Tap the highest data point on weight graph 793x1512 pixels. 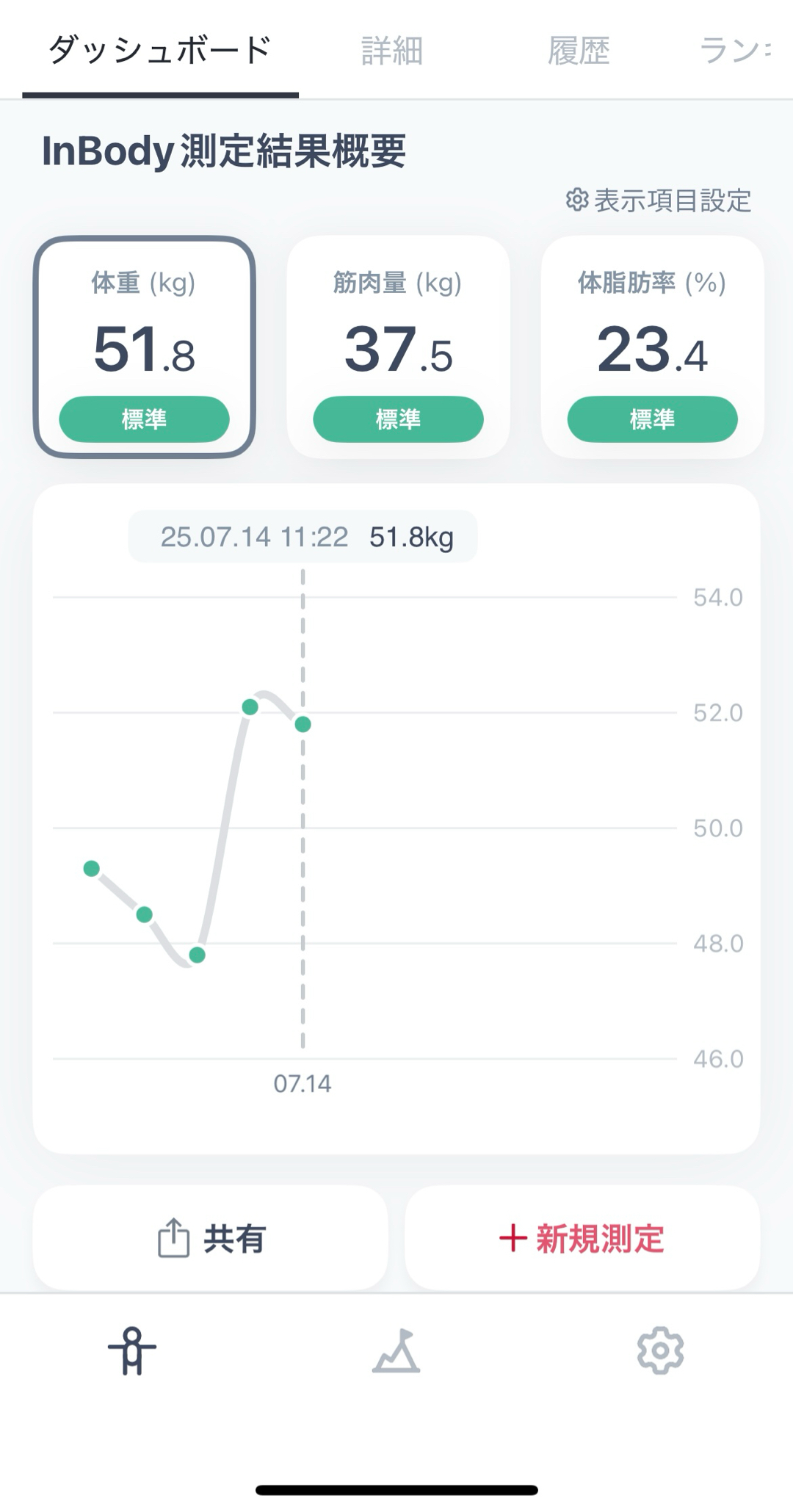[250, 707]
